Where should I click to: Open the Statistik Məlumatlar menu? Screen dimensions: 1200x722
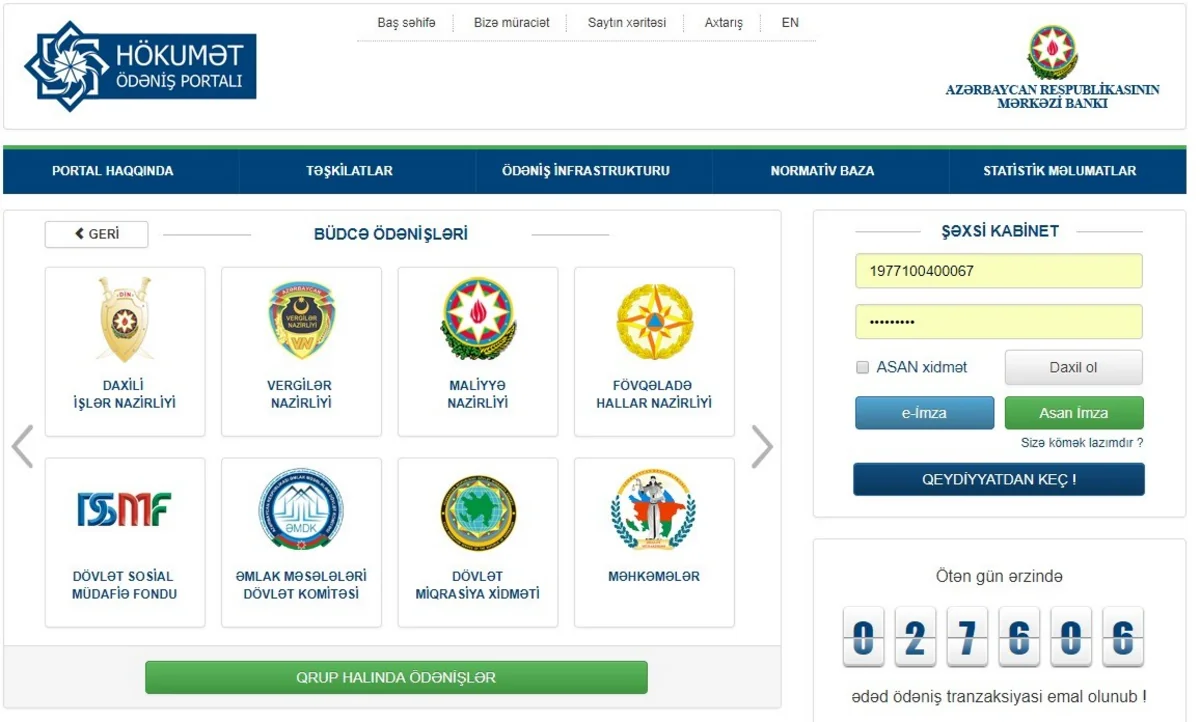tap(1059, 171)
